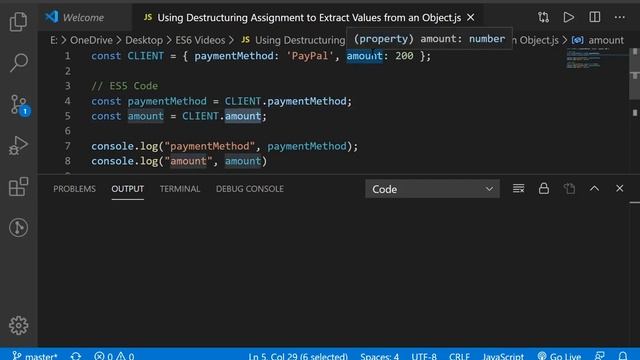Switch to the DEBUG CONSOLE panel tab
Screen dimensions: 640x360
(x=250, y=189)
